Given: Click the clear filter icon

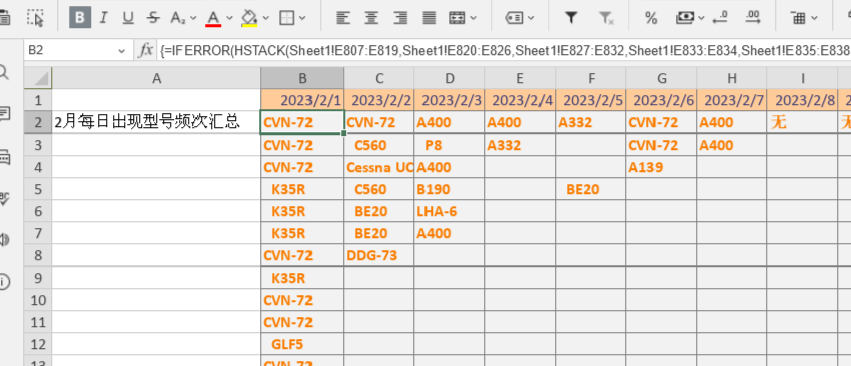Looking at the screenshot, I should tap(606, 18).
